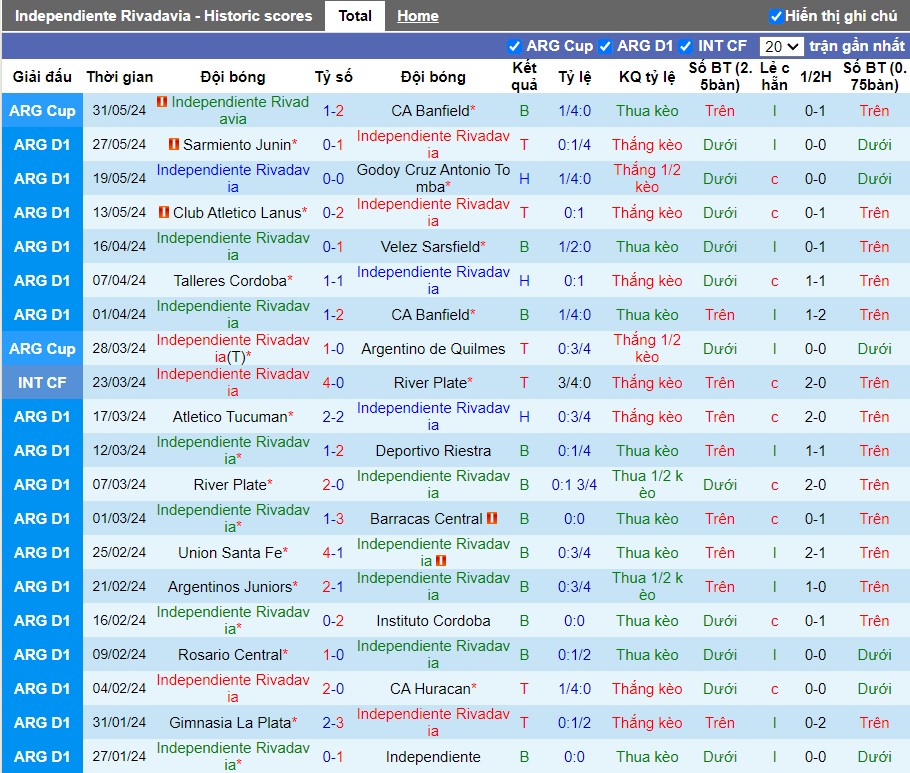The image size is (910, 773).
Task: Click the Tỷ số column header
Action: (x=333, y=77)
